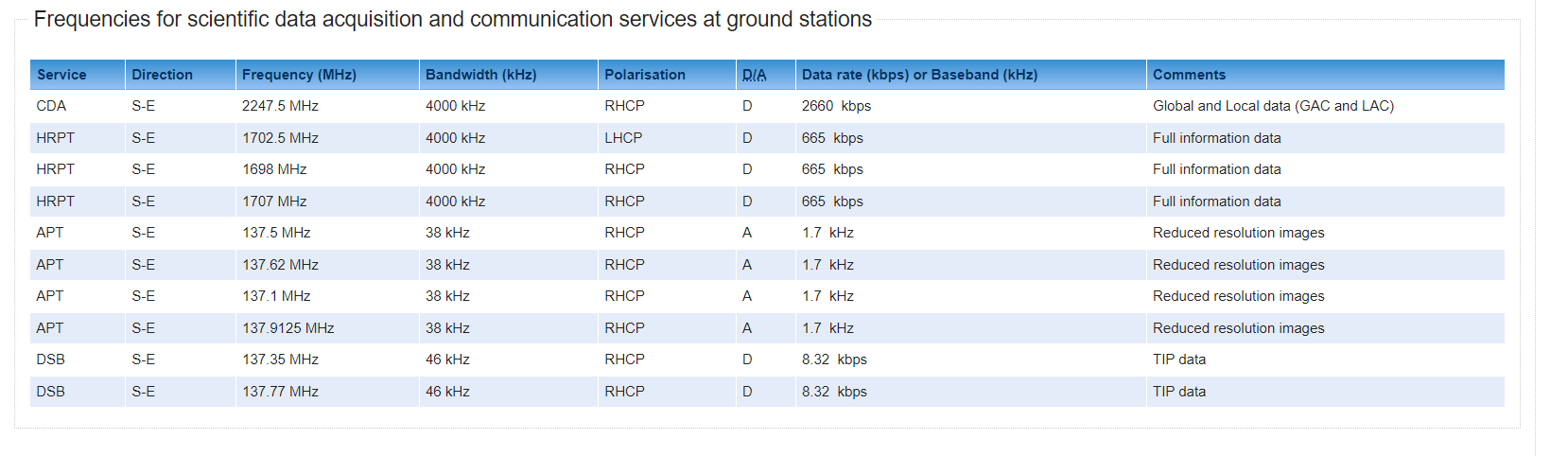
Task: Click the Service column header
Action: 61,75
